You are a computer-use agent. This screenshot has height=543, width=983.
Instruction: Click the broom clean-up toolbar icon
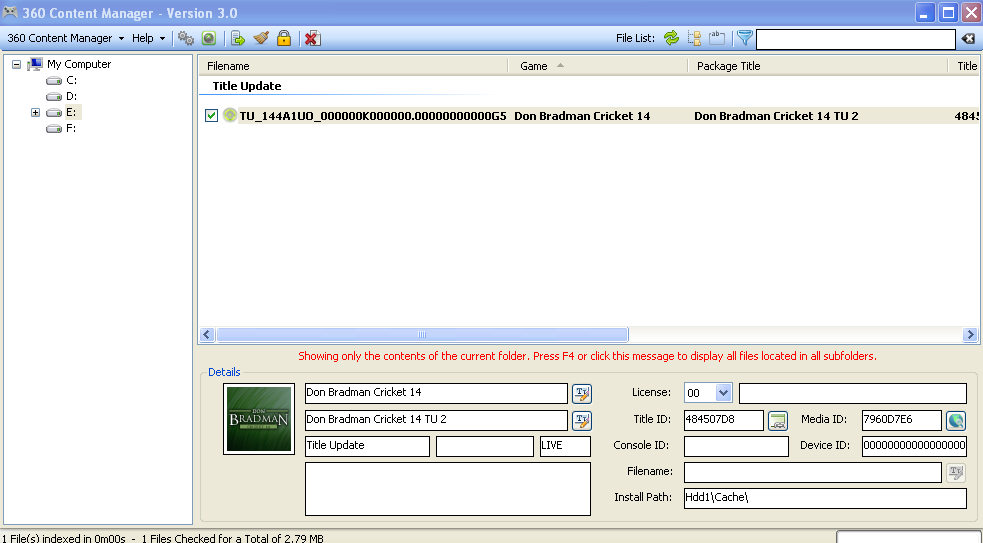click(x=261, y=38)
